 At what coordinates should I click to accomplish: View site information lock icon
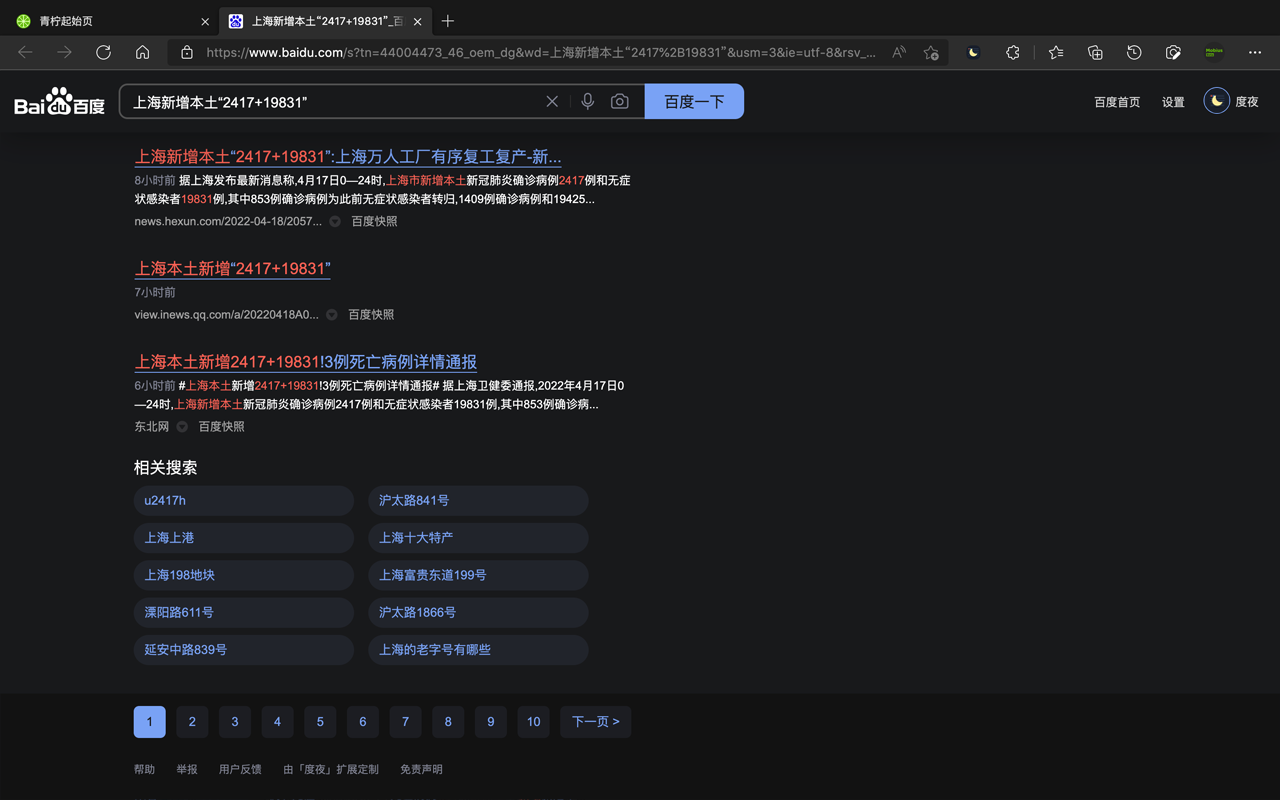click(x=186, y=52)
